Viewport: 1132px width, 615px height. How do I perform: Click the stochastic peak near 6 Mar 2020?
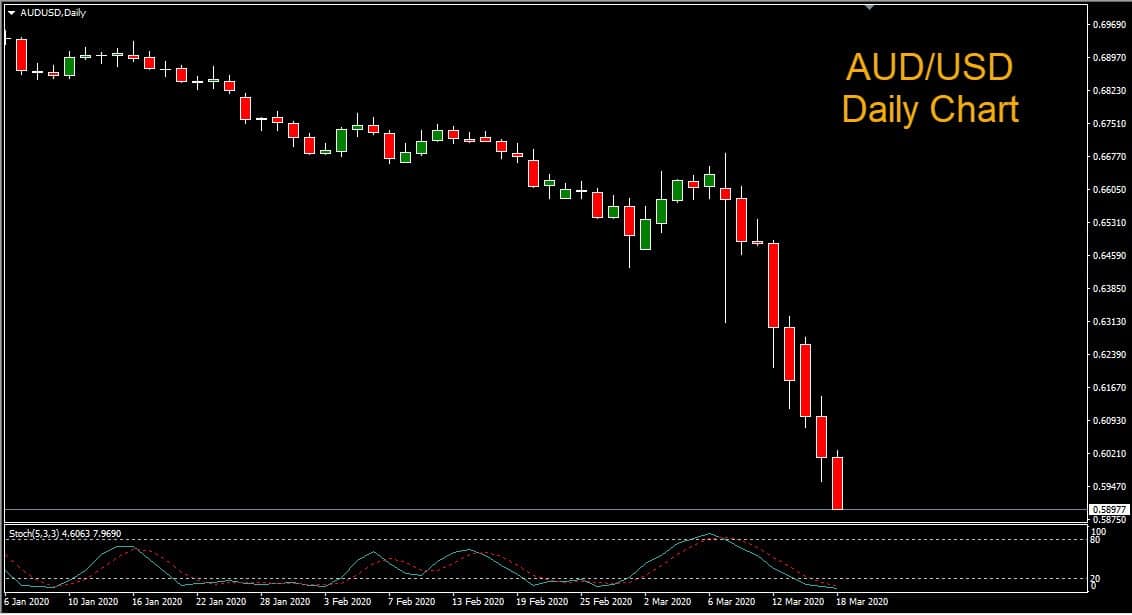coord(709,535)
